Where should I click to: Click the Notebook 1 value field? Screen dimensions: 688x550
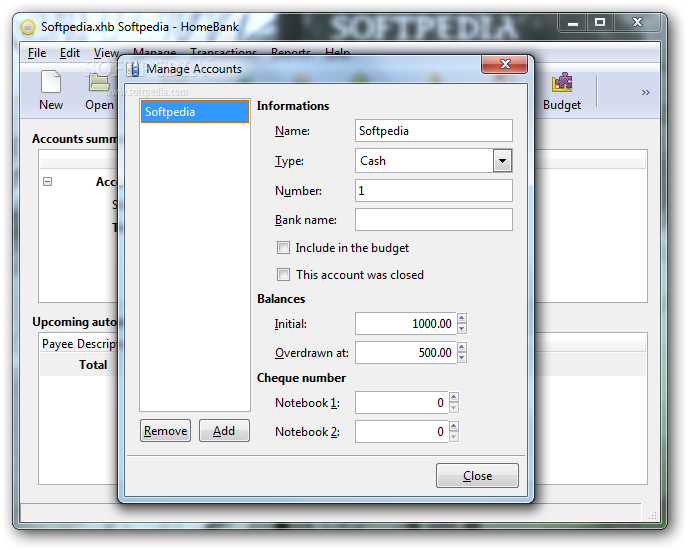pos(401,403)
